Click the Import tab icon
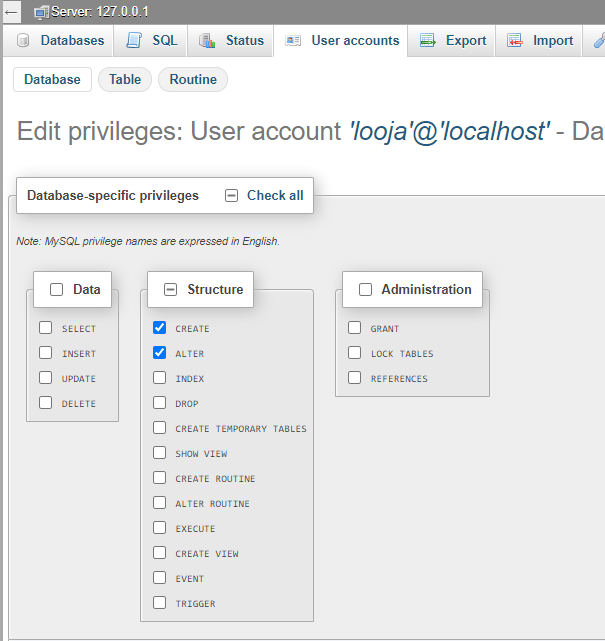This screenshot has width=605, height=641. point(515,41)
